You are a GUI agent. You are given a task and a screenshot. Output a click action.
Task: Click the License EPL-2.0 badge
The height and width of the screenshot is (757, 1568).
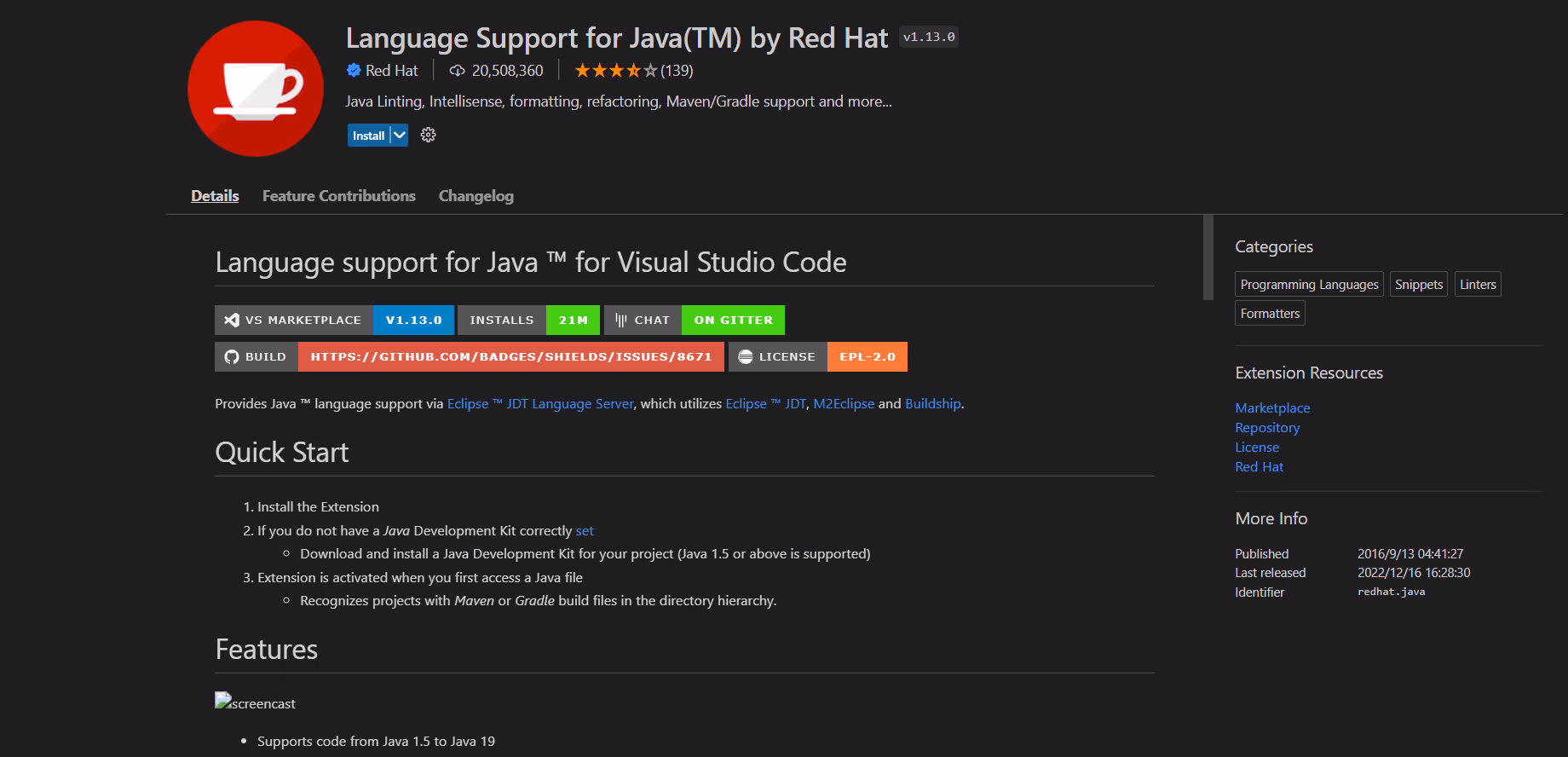(818, 357)
